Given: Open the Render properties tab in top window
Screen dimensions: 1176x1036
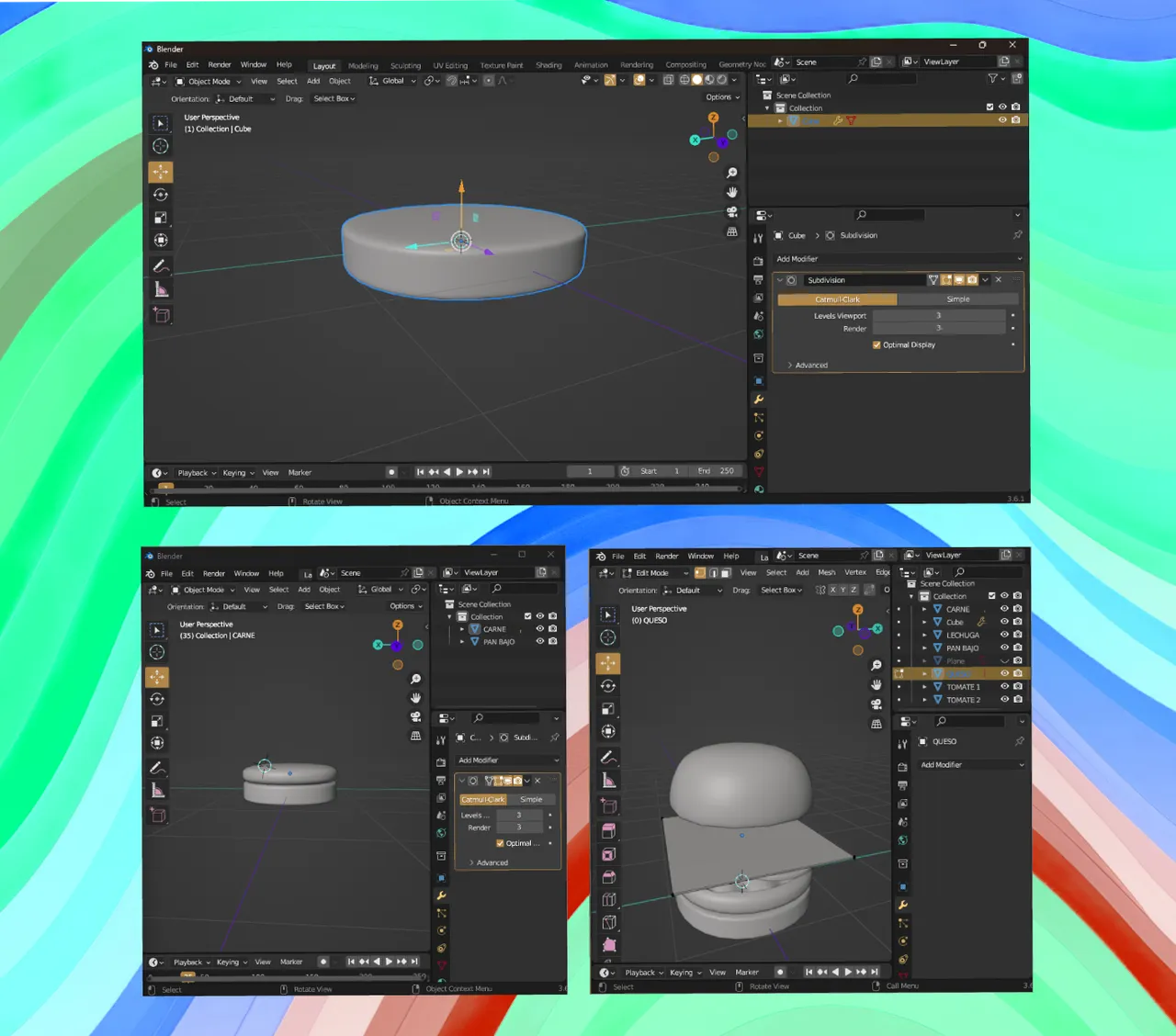Looking at the screenshot, I should tap(758, 261).
